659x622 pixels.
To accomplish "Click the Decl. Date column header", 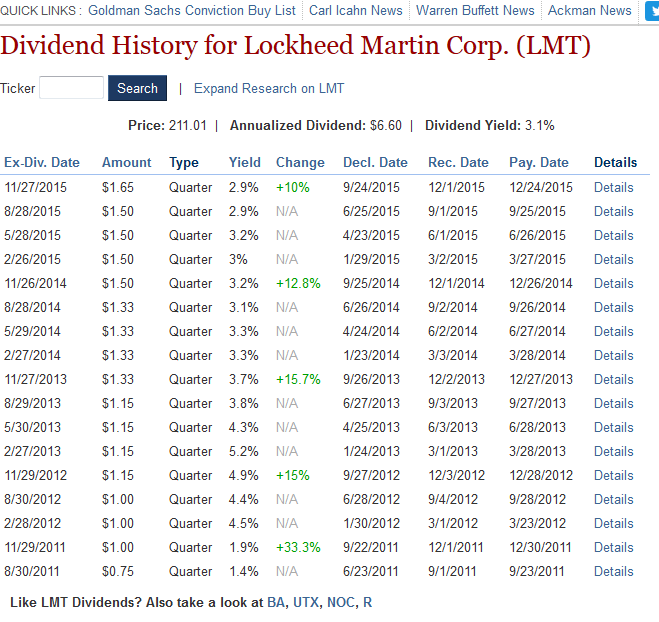I will [375, 162].
